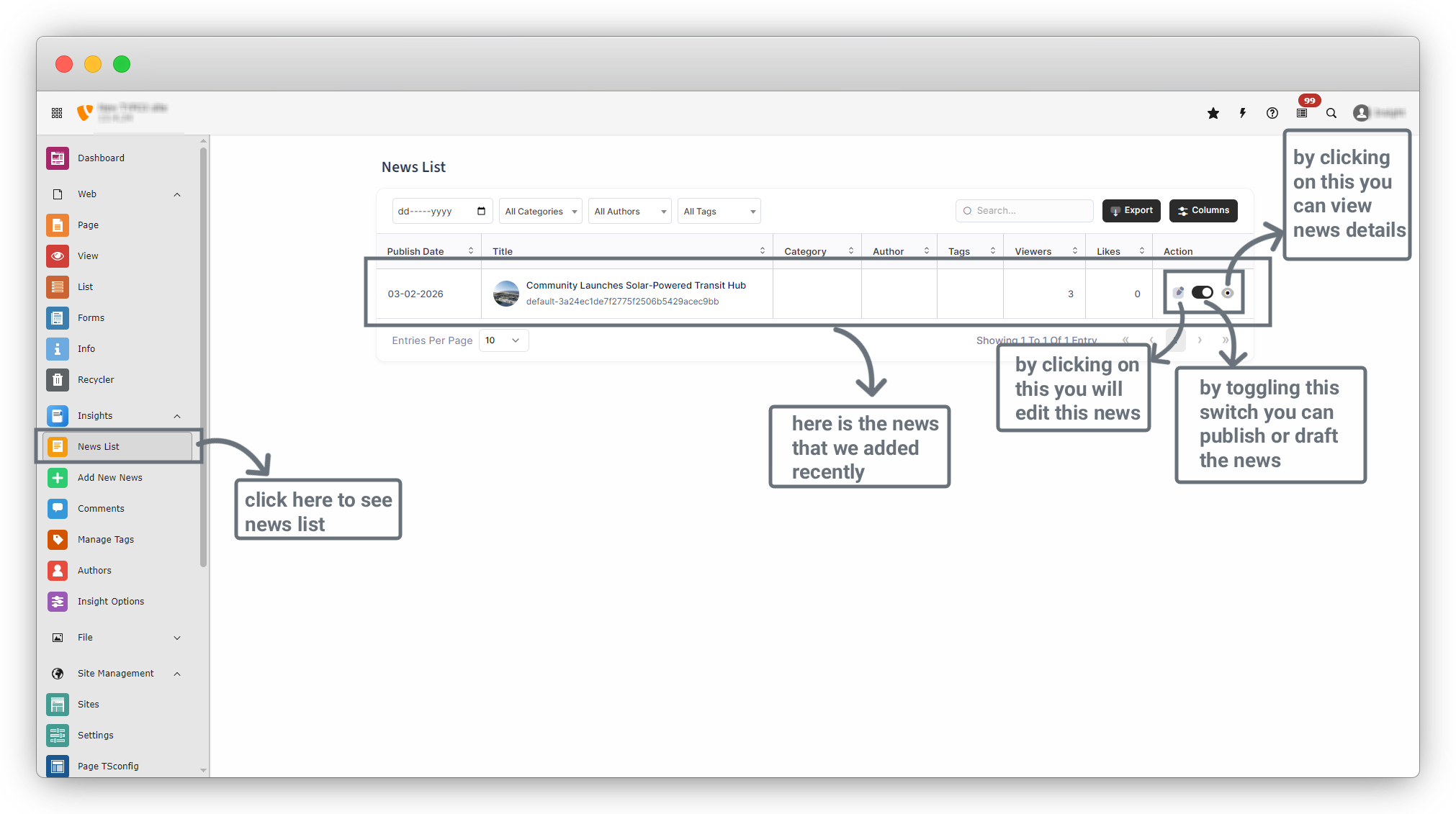Click the edit pencil icon in Action column
This screenshot has width=1456, height=814.
(1178, 292)
